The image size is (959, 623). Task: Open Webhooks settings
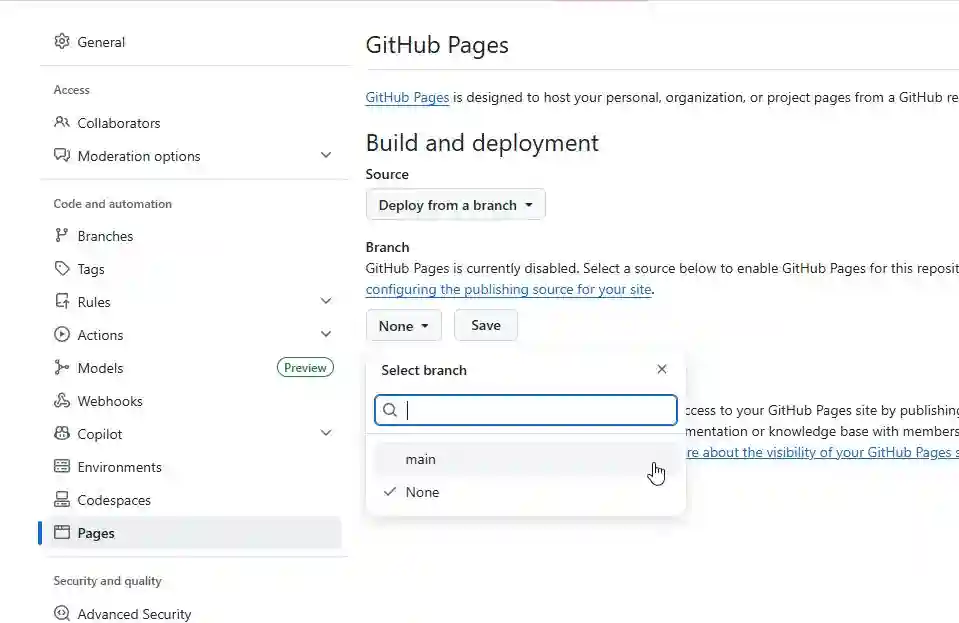(110, 401)
